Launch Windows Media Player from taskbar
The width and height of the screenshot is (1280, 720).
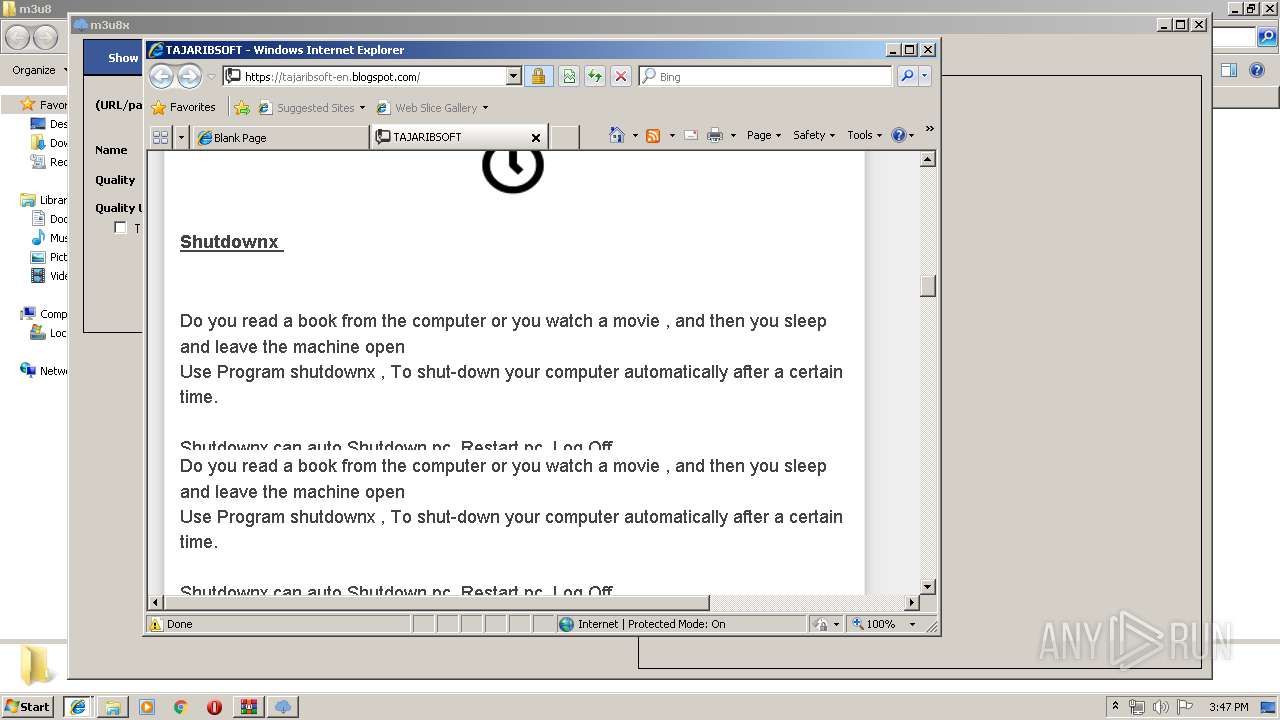point(147,707)
